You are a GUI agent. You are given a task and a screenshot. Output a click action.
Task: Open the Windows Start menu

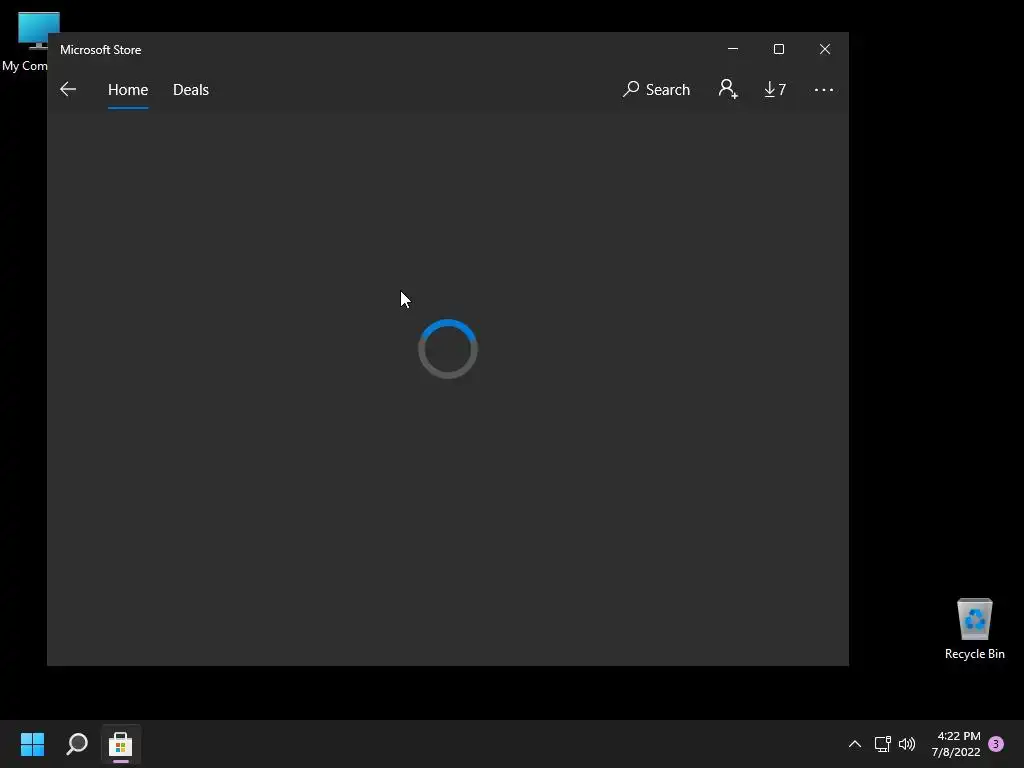(32, 744)
